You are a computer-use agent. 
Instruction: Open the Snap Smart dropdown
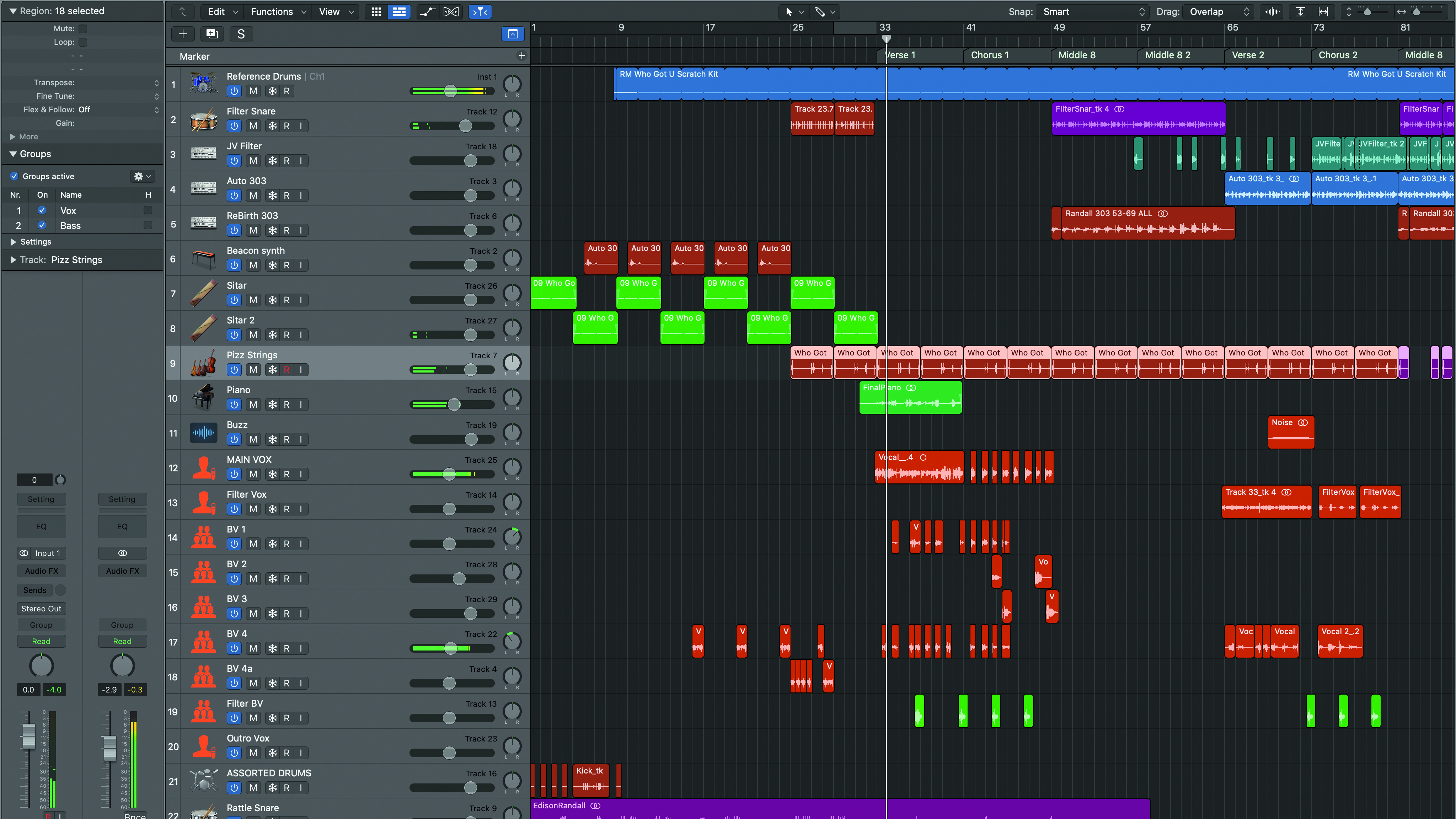(1093, 11)
